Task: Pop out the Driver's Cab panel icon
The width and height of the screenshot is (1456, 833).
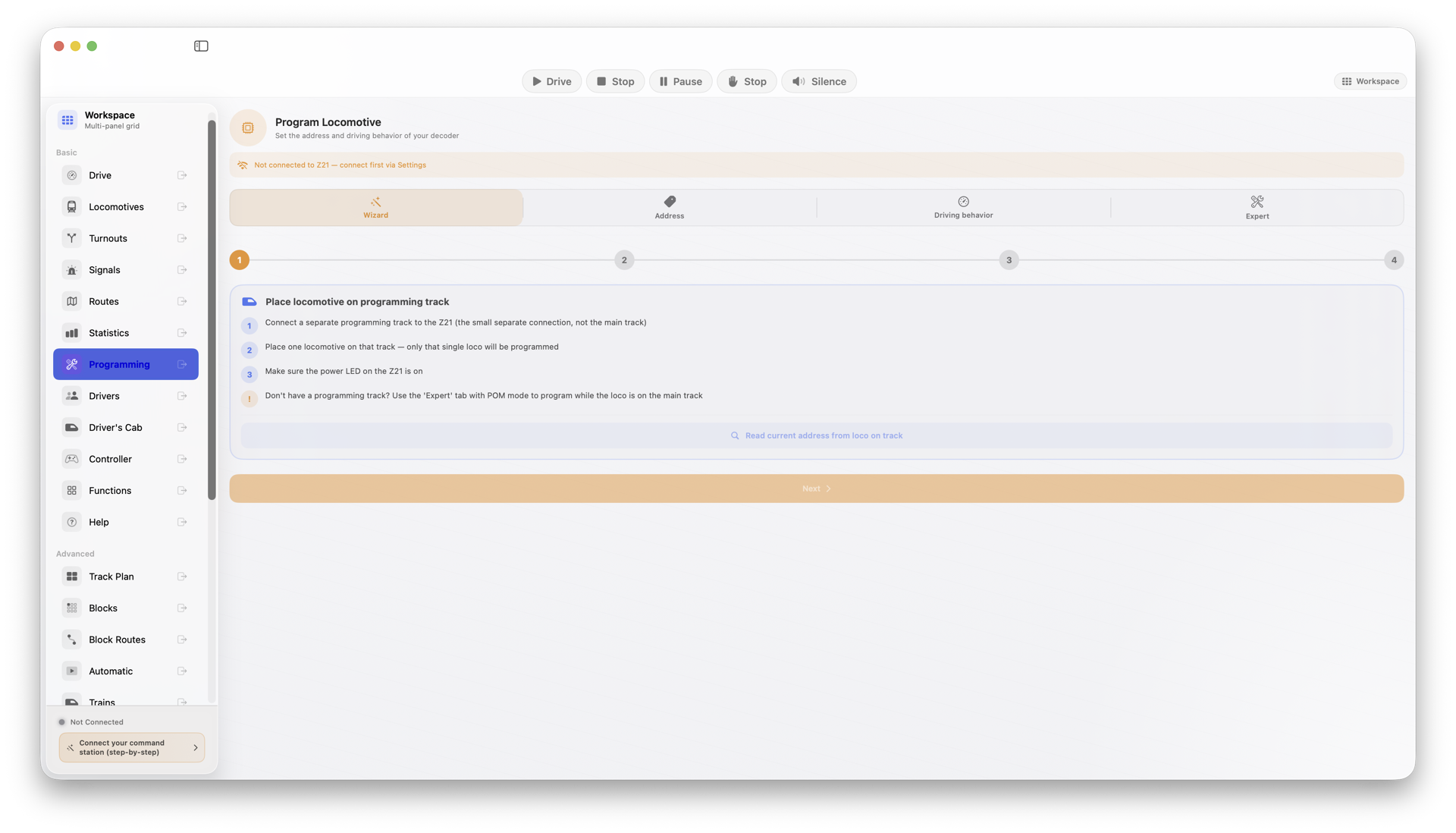Action: pos(182,428)
